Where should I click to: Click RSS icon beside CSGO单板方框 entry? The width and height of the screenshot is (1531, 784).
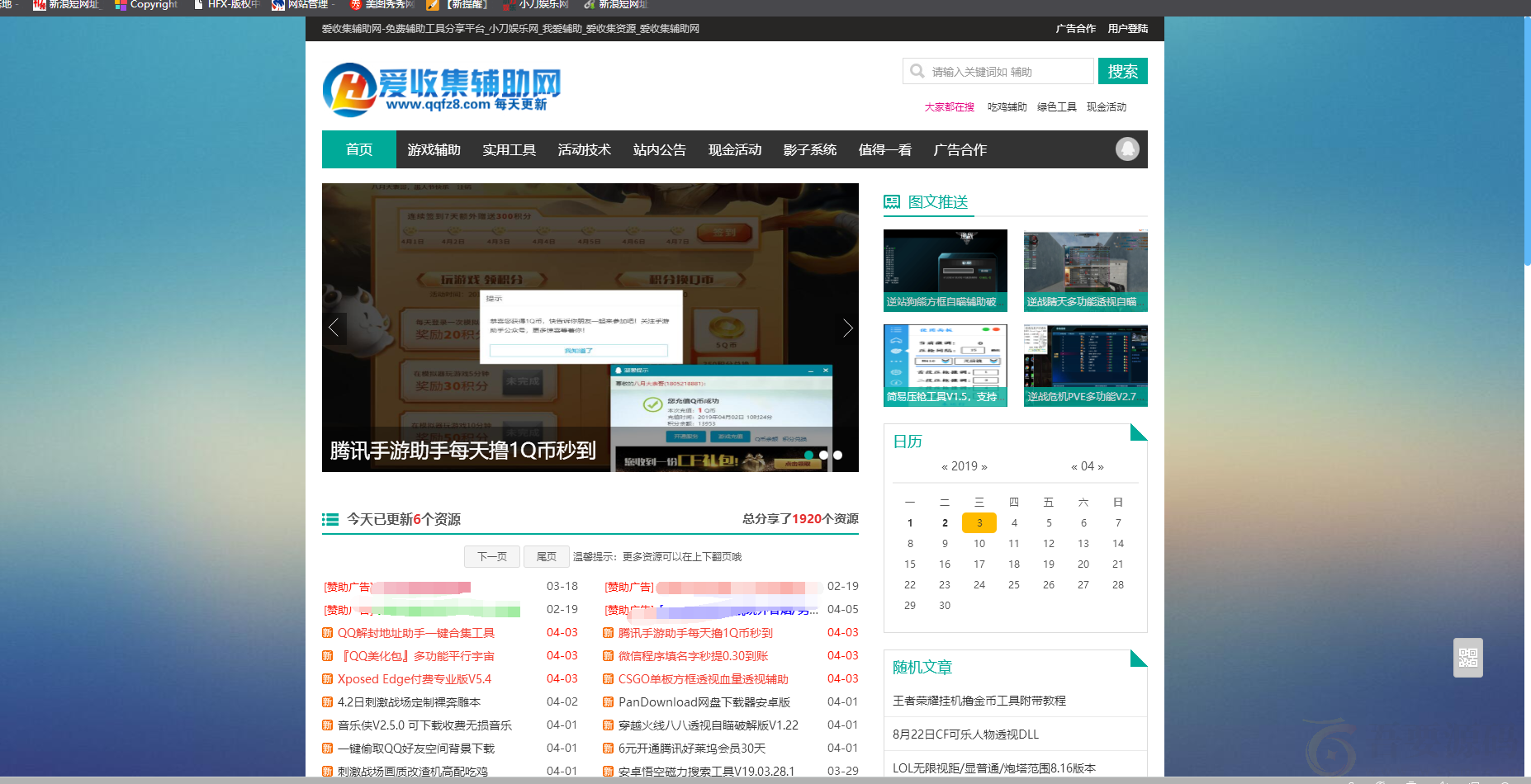click(x=608, y=679)
